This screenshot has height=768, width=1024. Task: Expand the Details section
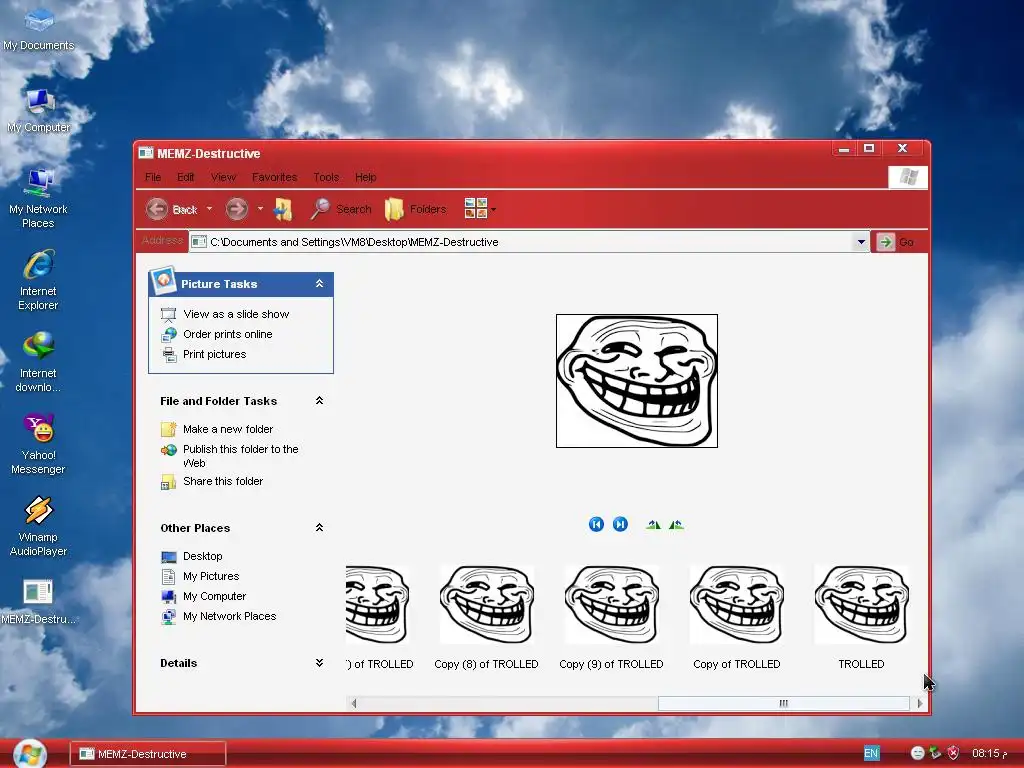pyautogui.click(x=319, y=663)
